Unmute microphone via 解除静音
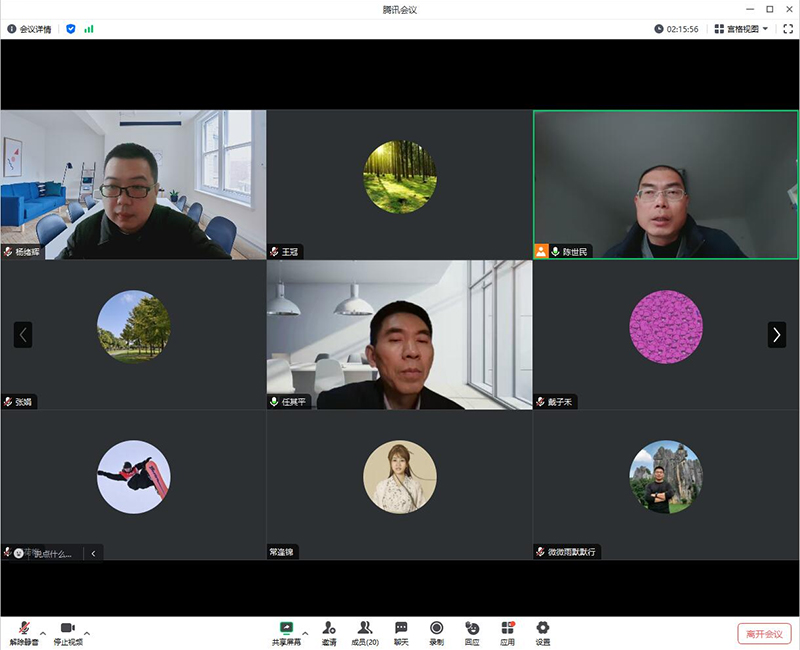The image size is (800, 650). 22,629
